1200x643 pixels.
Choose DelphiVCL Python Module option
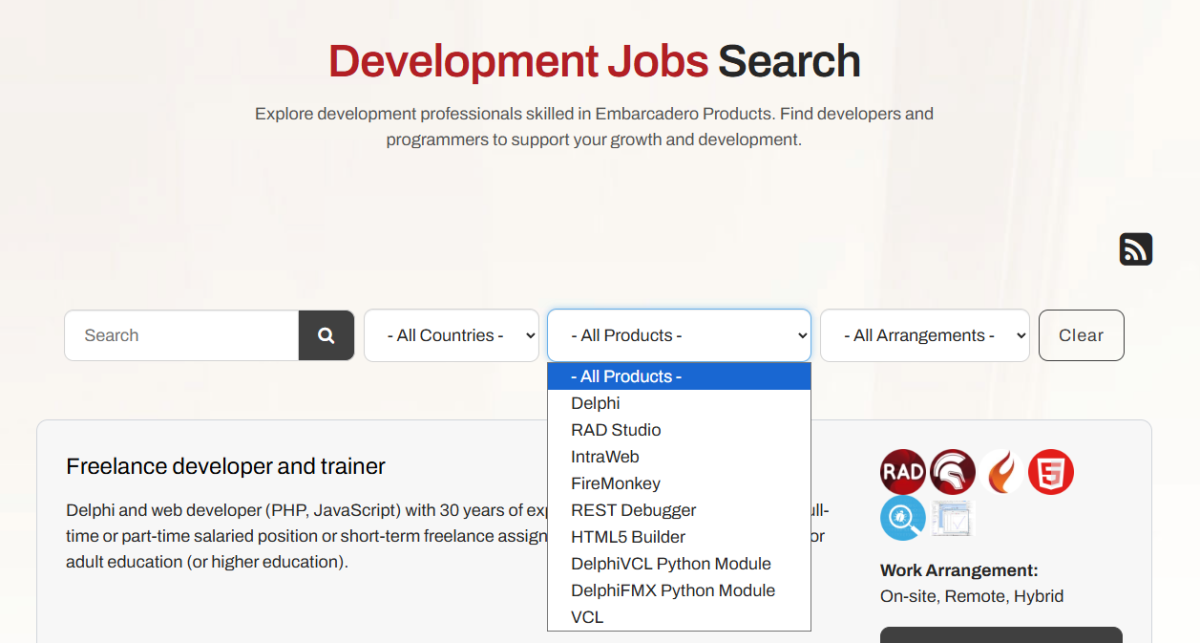(x=679, y=563)
